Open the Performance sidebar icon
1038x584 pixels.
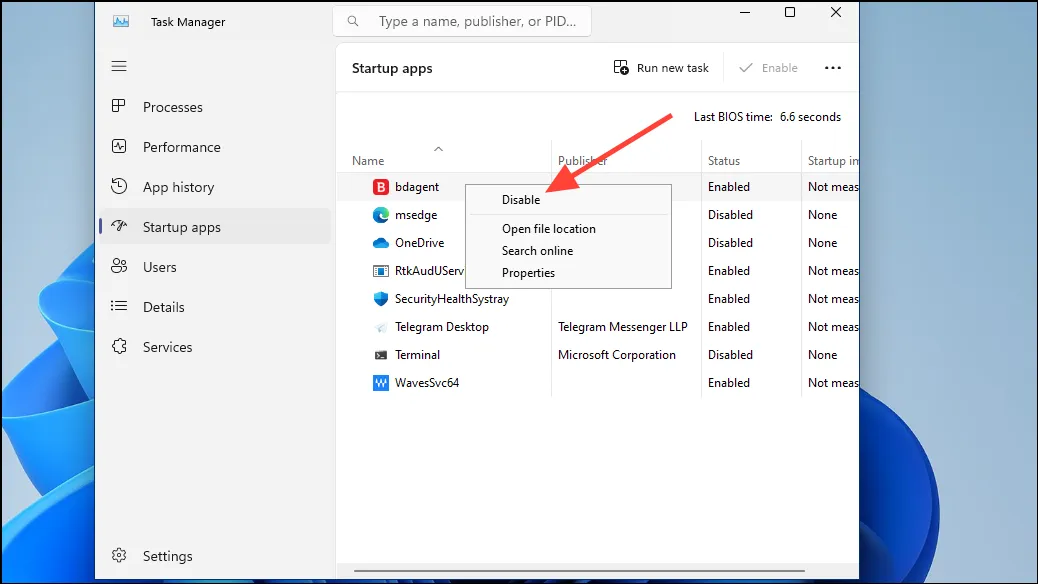click(x=119, y=147)
